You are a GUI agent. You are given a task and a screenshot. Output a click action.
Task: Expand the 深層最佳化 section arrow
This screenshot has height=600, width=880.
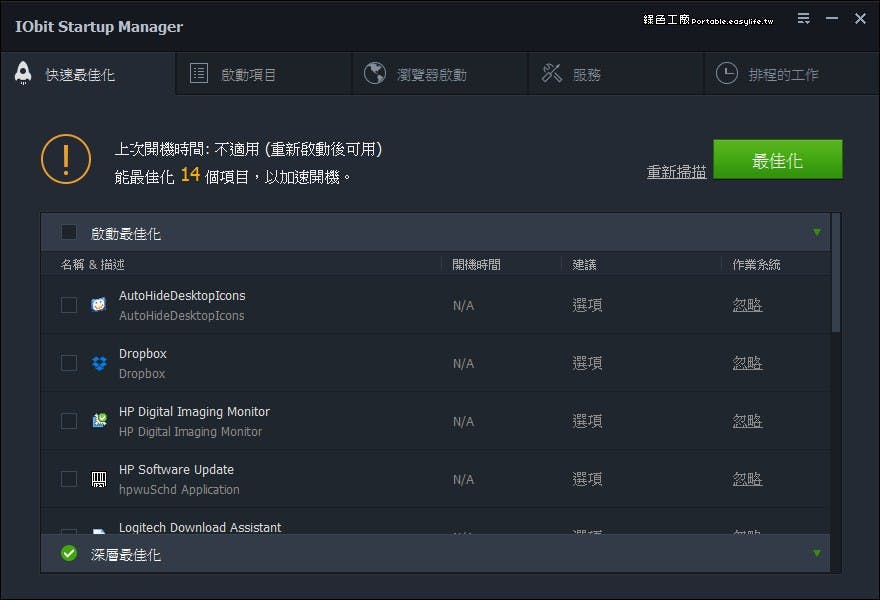click(x=817, y=553)
